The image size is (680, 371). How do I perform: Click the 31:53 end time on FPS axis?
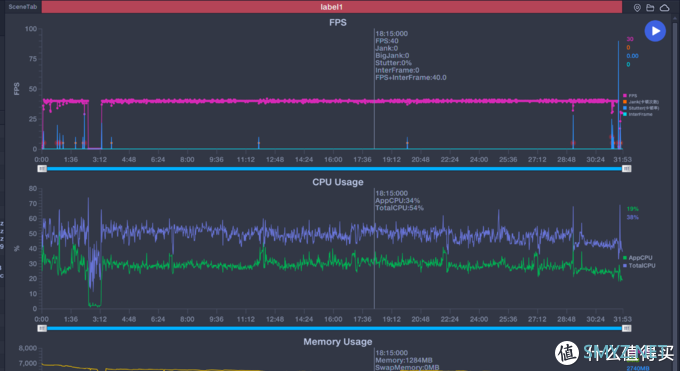(x=622, y=160)
